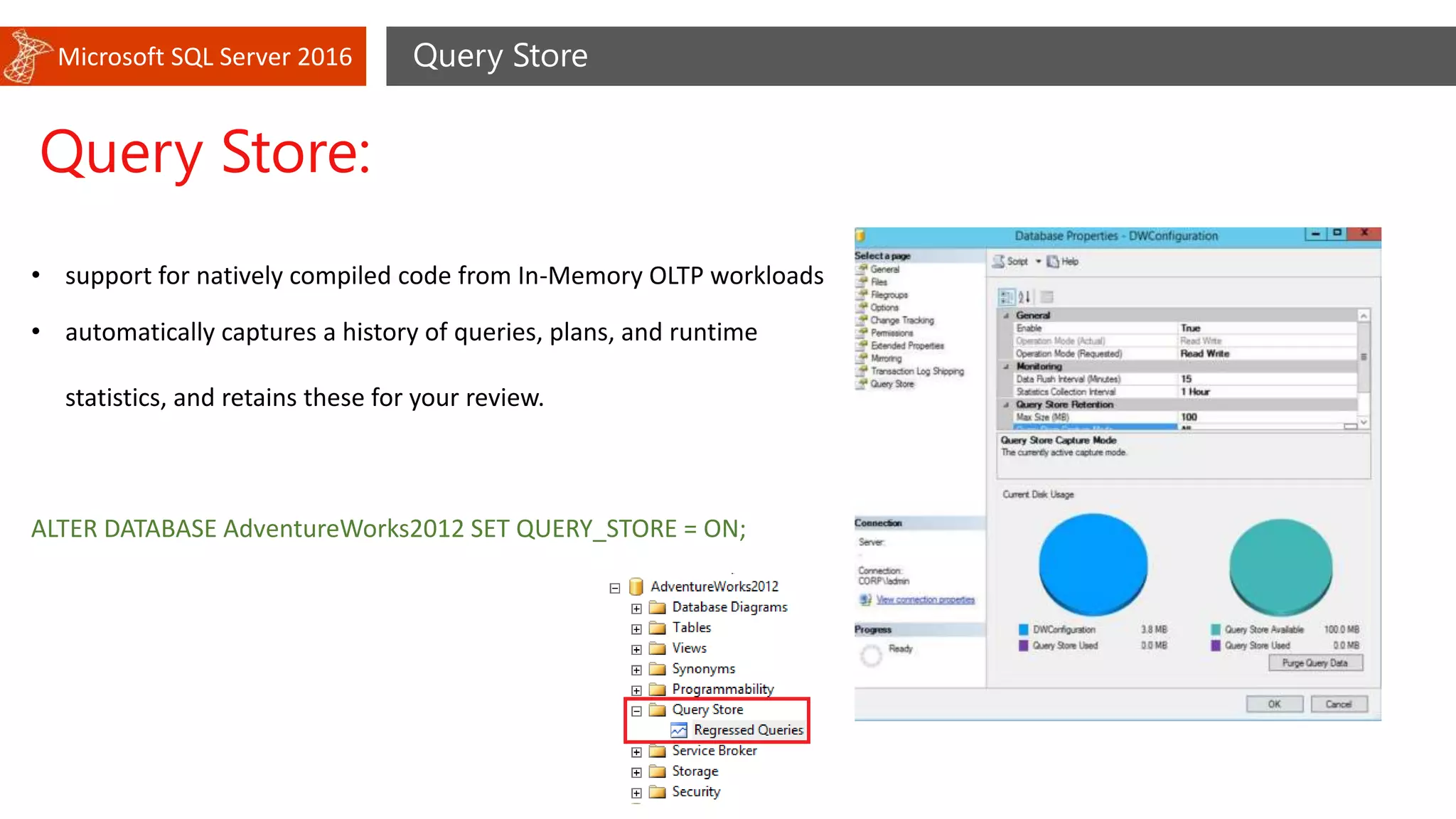The image size is (1456, 819).
Task: Click the Security folder icon
Action: click(658, 793)
